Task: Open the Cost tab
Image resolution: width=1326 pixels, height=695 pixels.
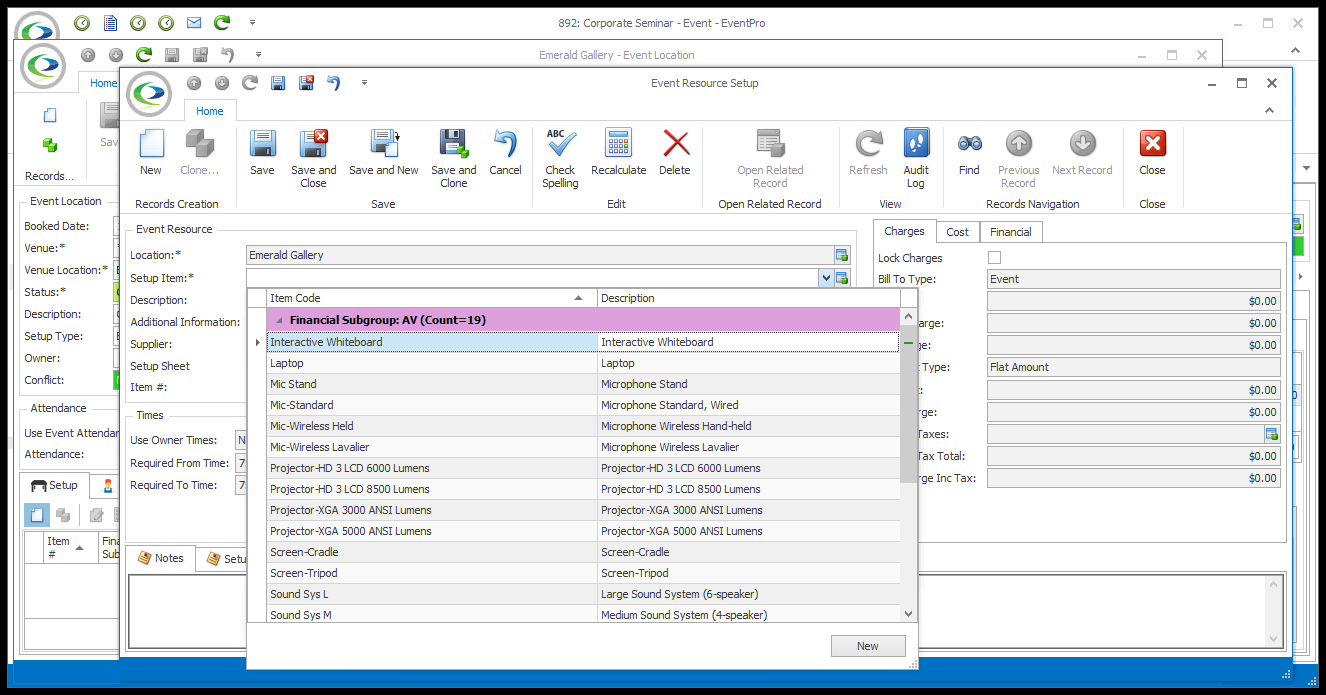Action: point(958,232)
